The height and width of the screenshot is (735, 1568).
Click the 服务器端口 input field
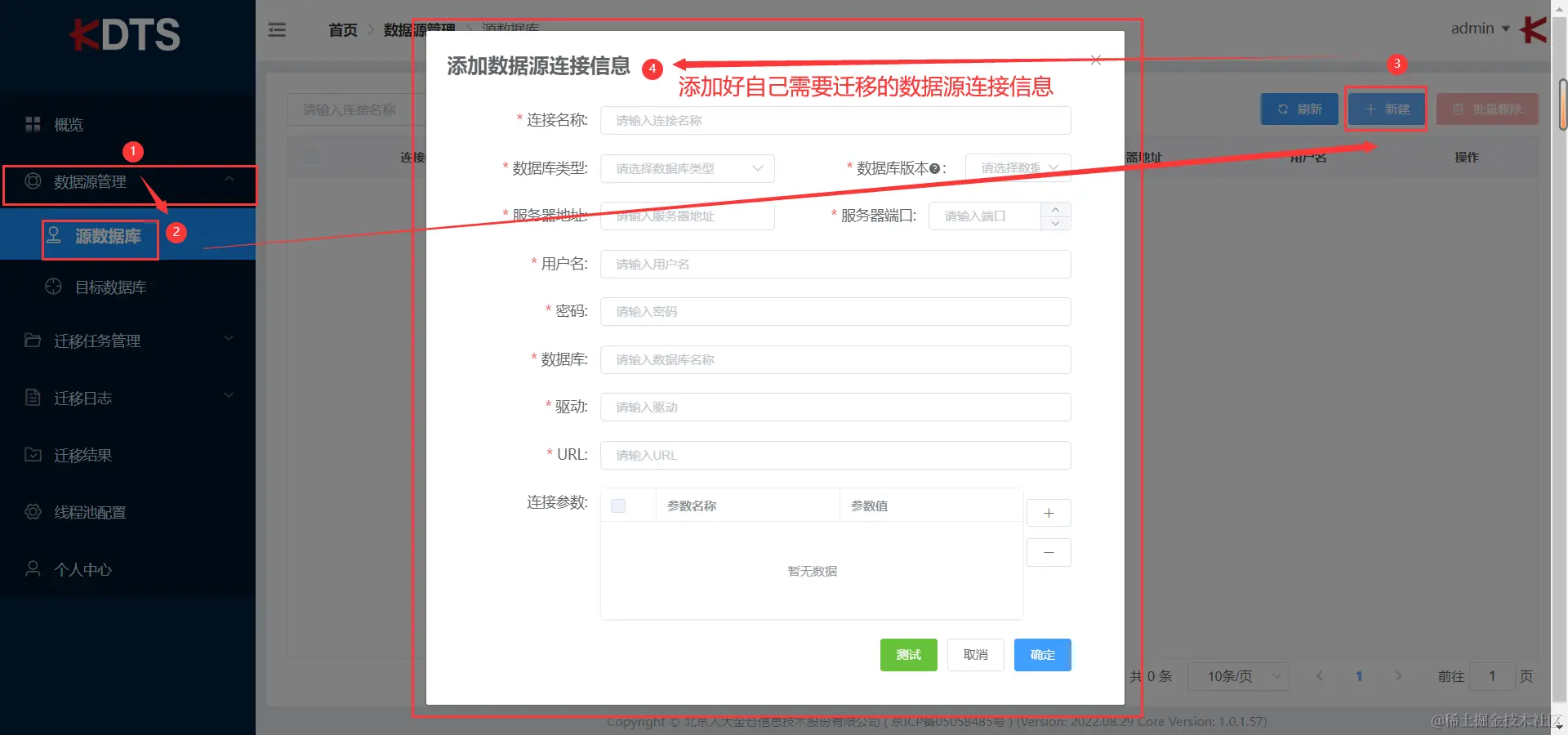(985, 216)
